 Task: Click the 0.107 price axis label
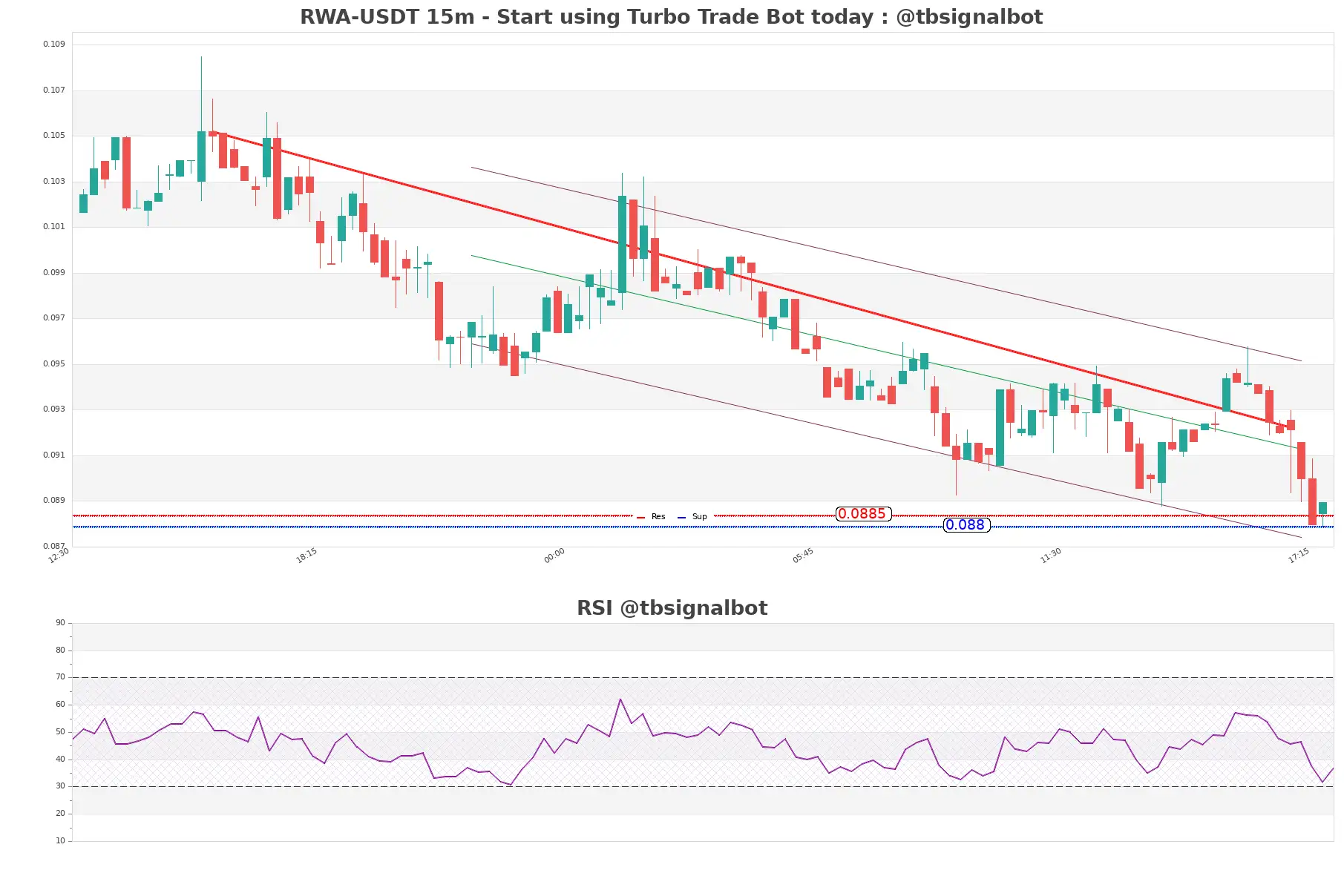tap(54, 90)
